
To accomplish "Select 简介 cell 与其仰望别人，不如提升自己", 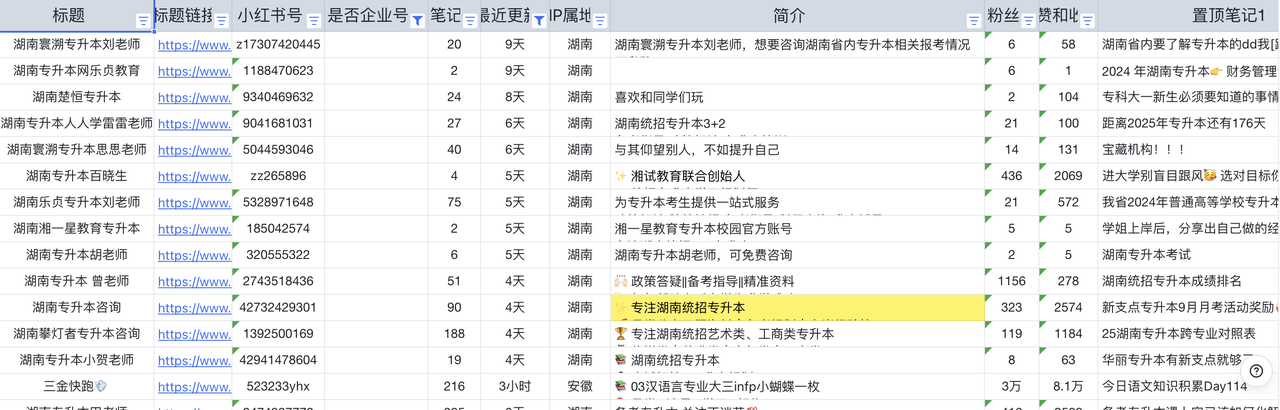I will pos(798,150).
